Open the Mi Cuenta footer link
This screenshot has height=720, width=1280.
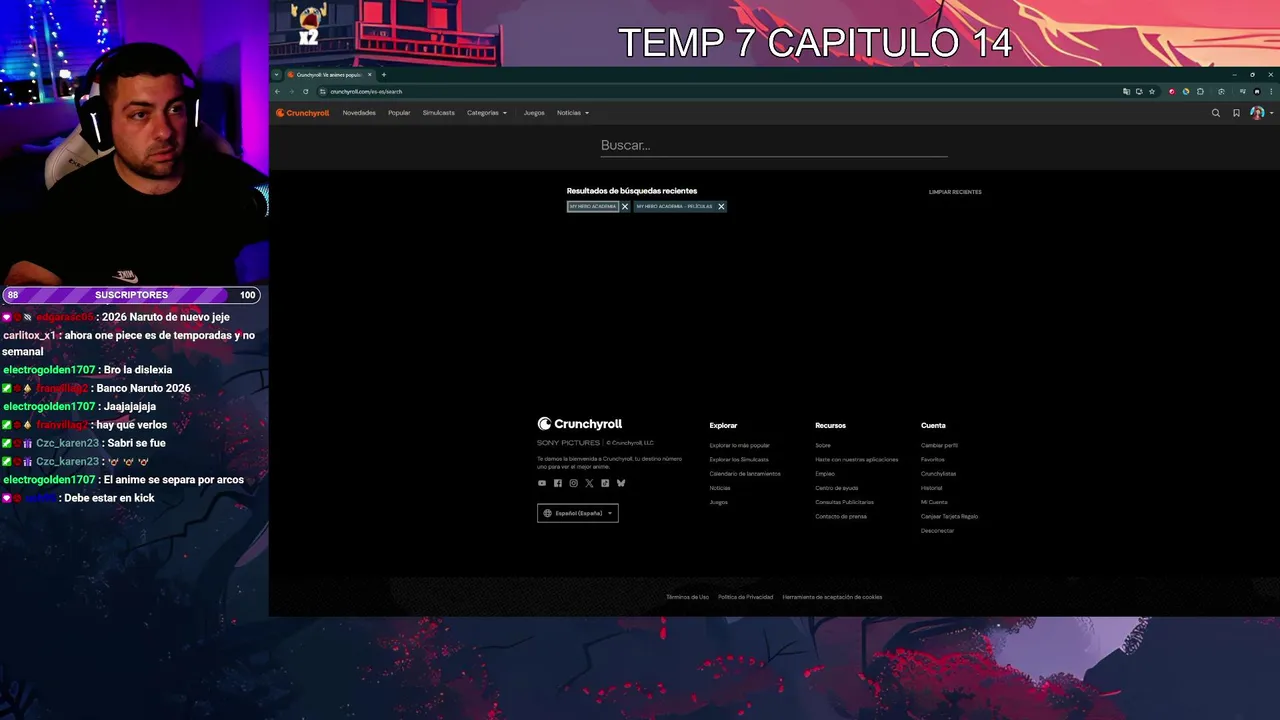click(x=934, y=502)
